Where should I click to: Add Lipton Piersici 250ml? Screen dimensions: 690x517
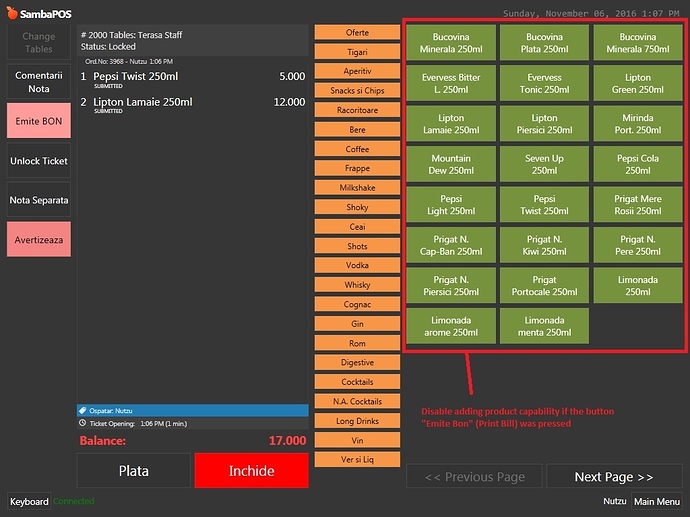[x=544, y=124]
